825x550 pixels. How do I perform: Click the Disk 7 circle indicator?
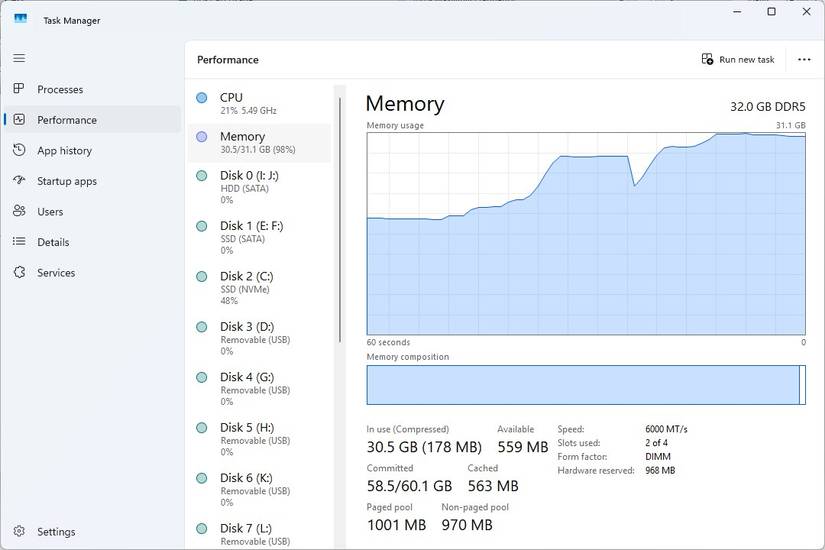pos(202,528)
